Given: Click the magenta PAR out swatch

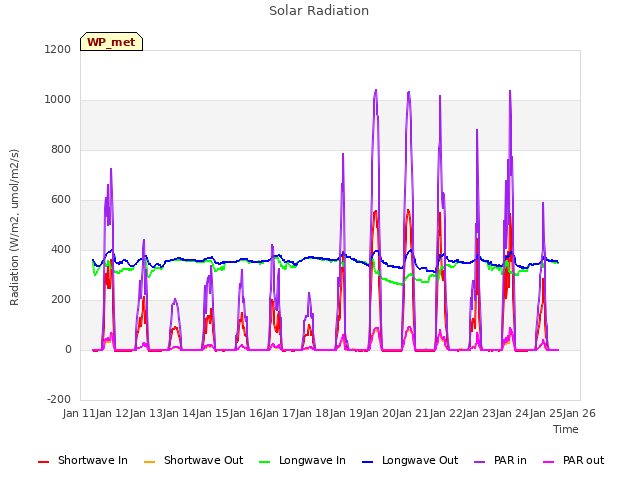Looking at the screenshot, I should pyautogui.click(x=549, y=462).
